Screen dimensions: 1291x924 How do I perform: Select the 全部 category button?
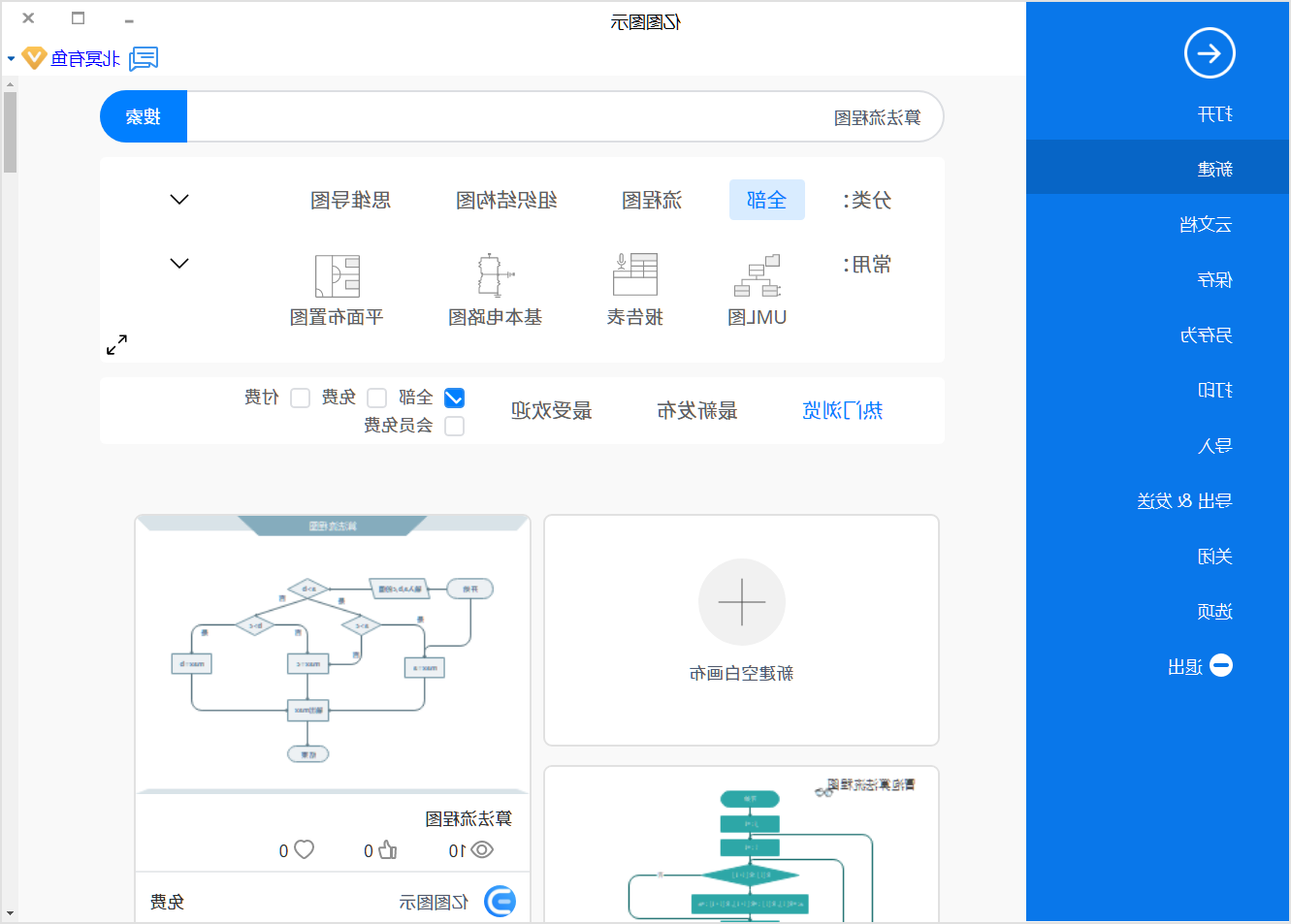pos(767,200)
